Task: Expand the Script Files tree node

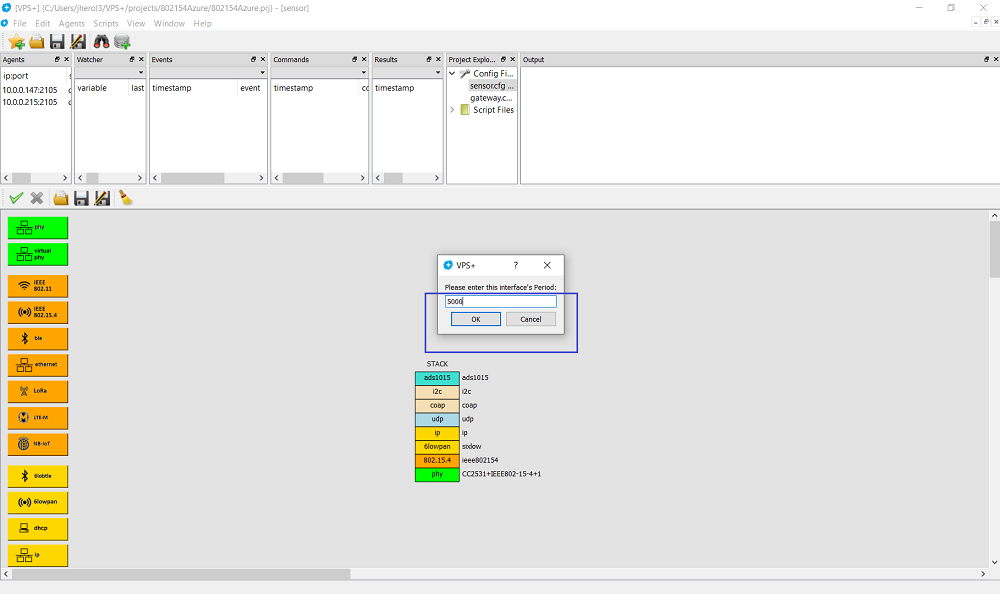Action: pos(452,110)
